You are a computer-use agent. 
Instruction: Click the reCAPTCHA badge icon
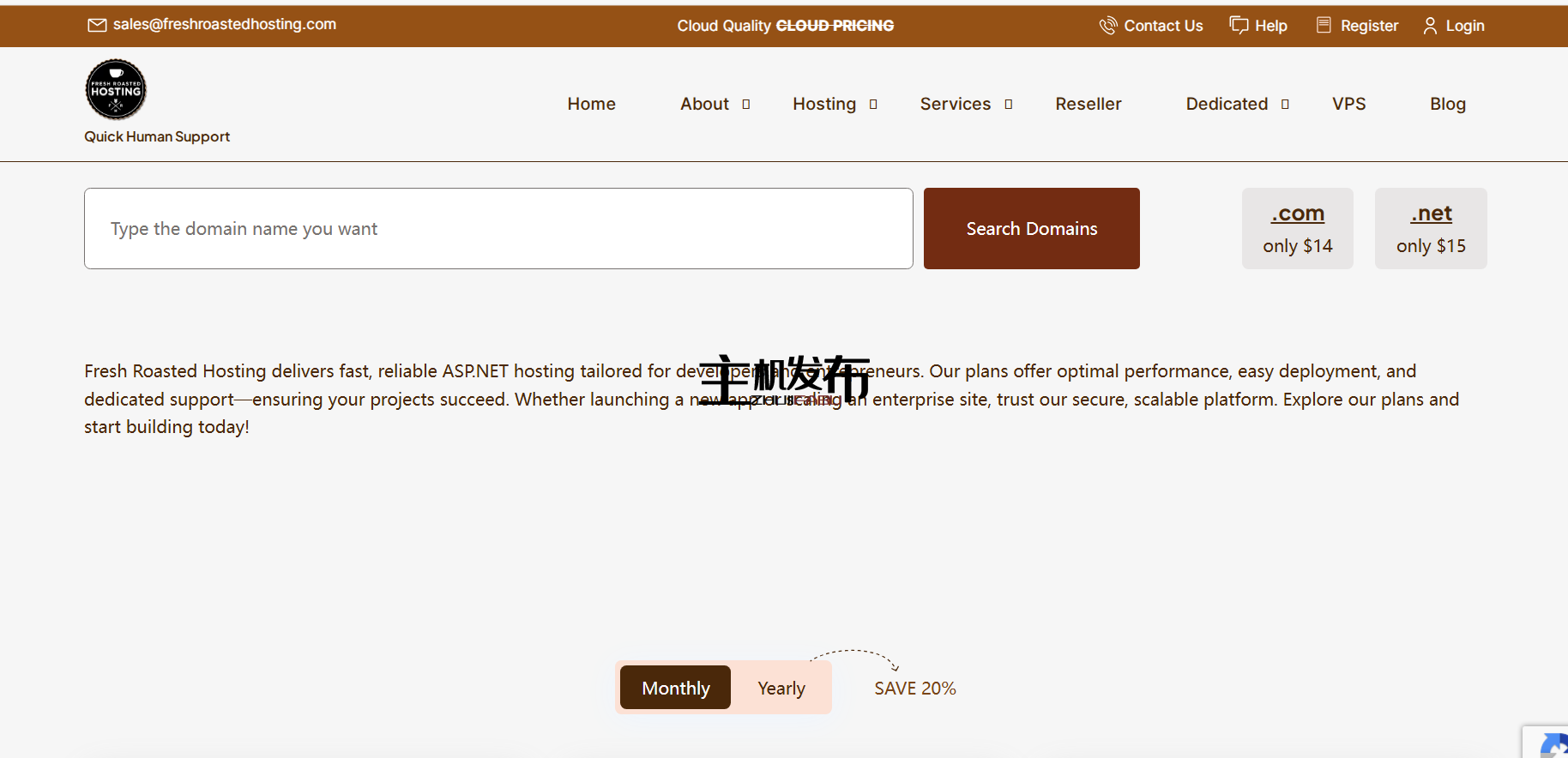(1553, 744)
